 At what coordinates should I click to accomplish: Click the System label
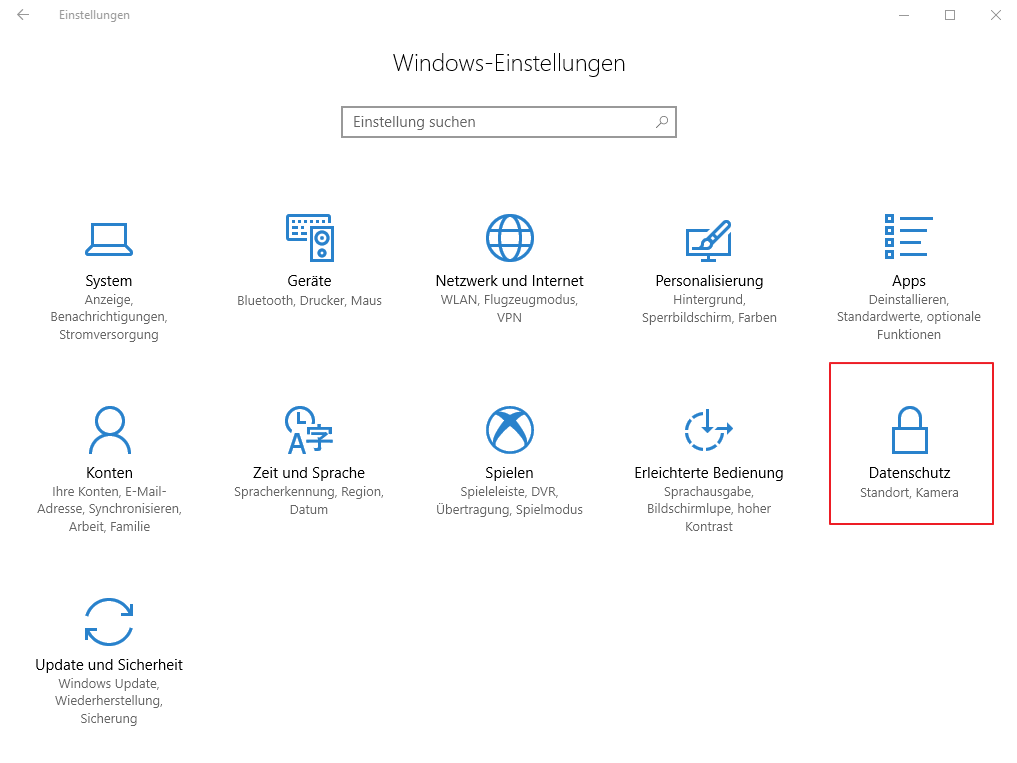point(109,281)
